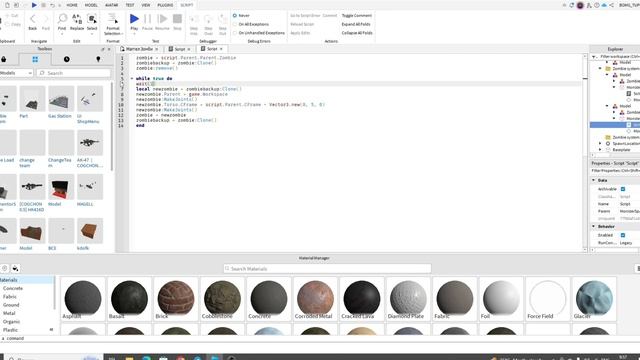640x360 pixels.
Task: Toggle the Archivable checkbox in Properties
Action: 623,189
